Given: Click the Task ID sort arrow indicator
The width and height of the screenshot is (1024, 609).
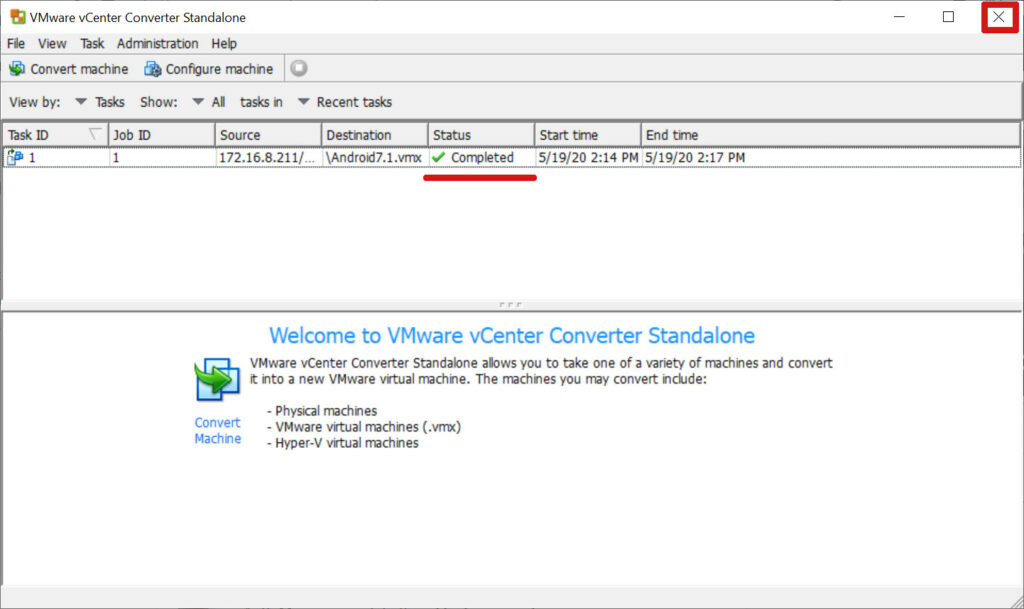Looking at the screenshot, I should pyautogui.click(x=95, y=134).
